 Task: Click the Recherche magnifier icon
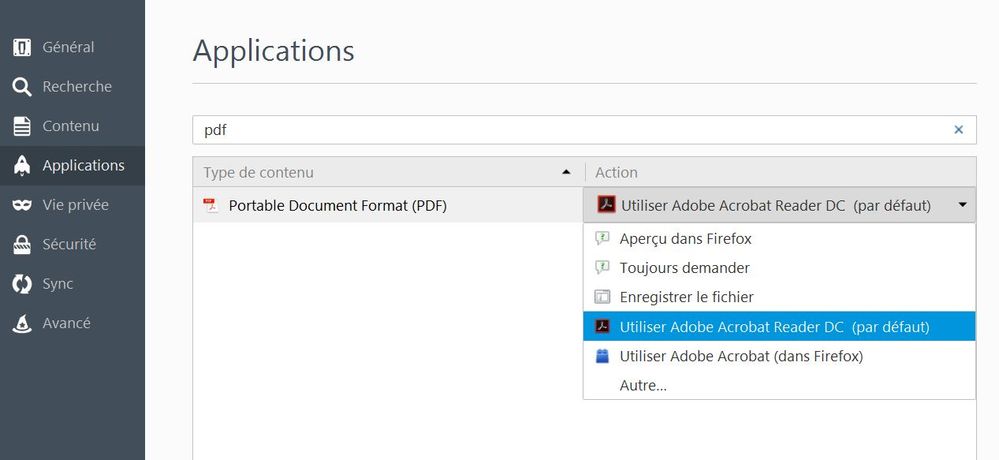pos(22,87)
